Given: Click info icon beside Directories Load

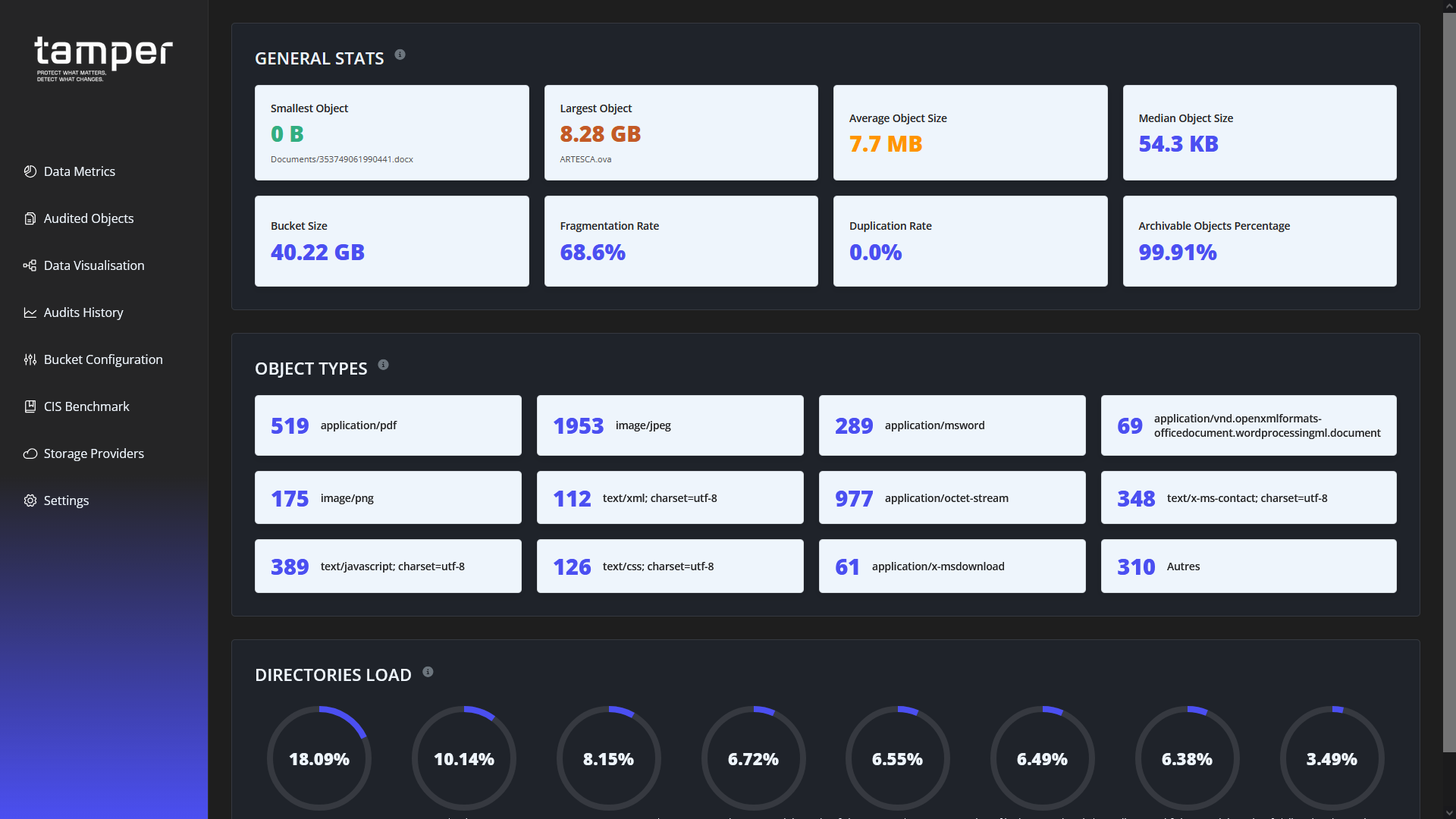Looking at the screenshot, I should tap(428, 672).
